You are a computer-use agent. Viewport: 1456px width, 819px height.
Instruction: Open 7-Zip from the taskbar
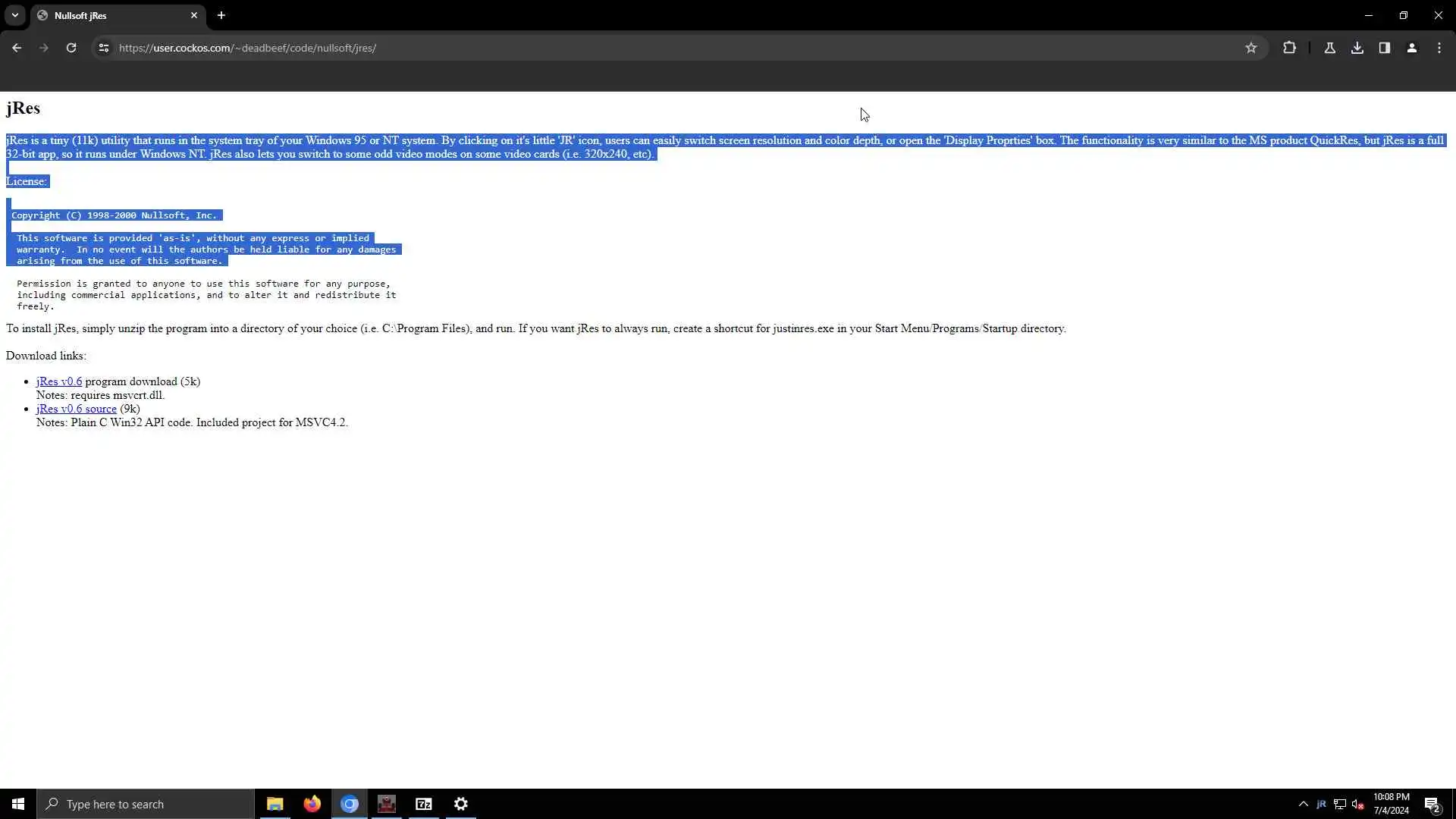click(423, 804)
